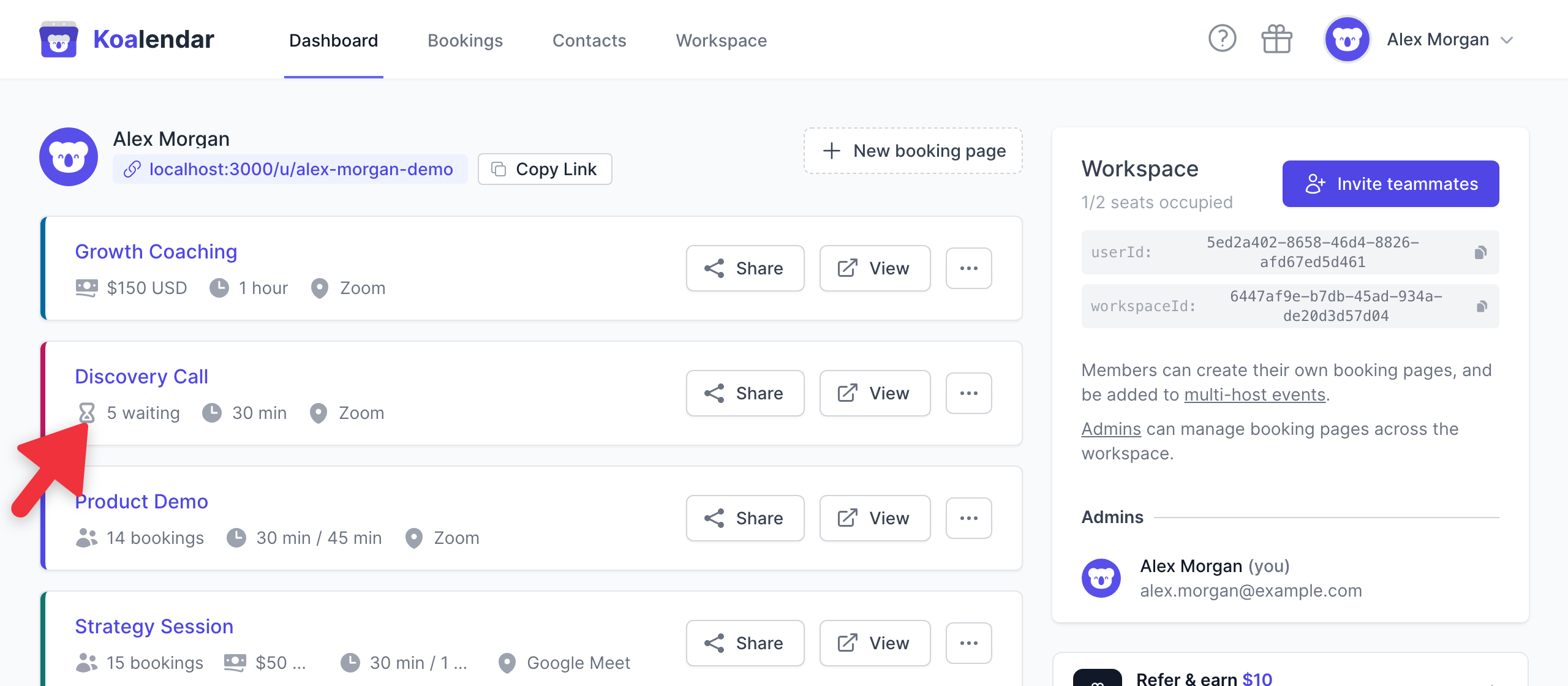Open Growth Coaching booking page title
Viewport: 1568px width, 686px height.
click(156, 251)
